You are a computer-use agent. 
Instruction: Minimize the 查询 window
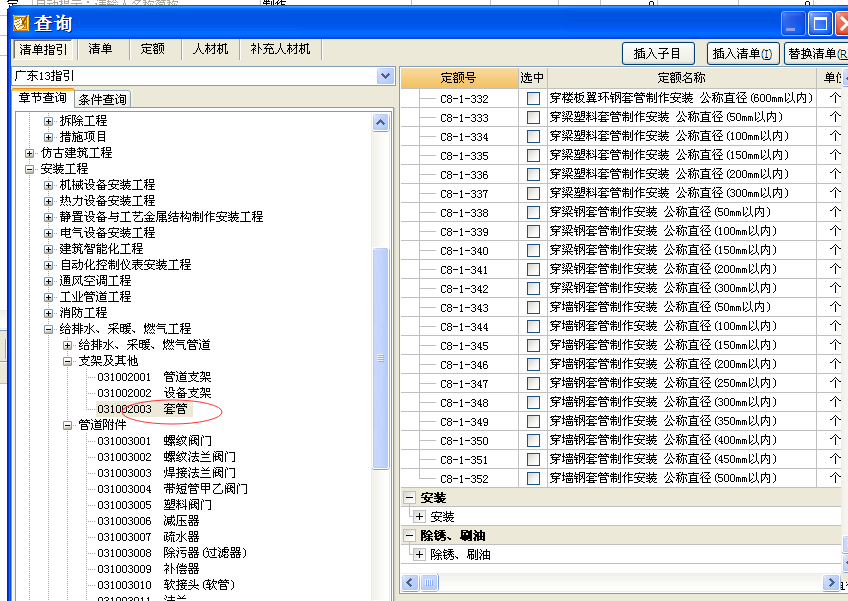tap(793, 24)
